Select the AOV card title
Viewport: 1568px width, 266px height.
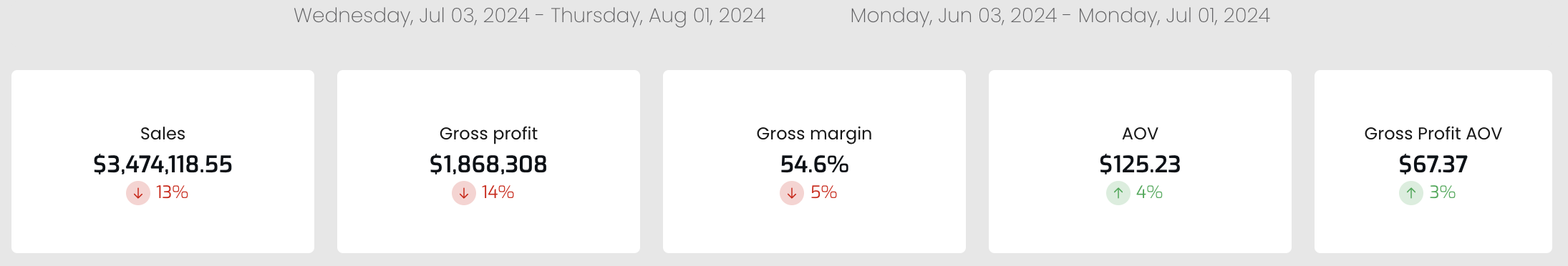click(1140, 134)
